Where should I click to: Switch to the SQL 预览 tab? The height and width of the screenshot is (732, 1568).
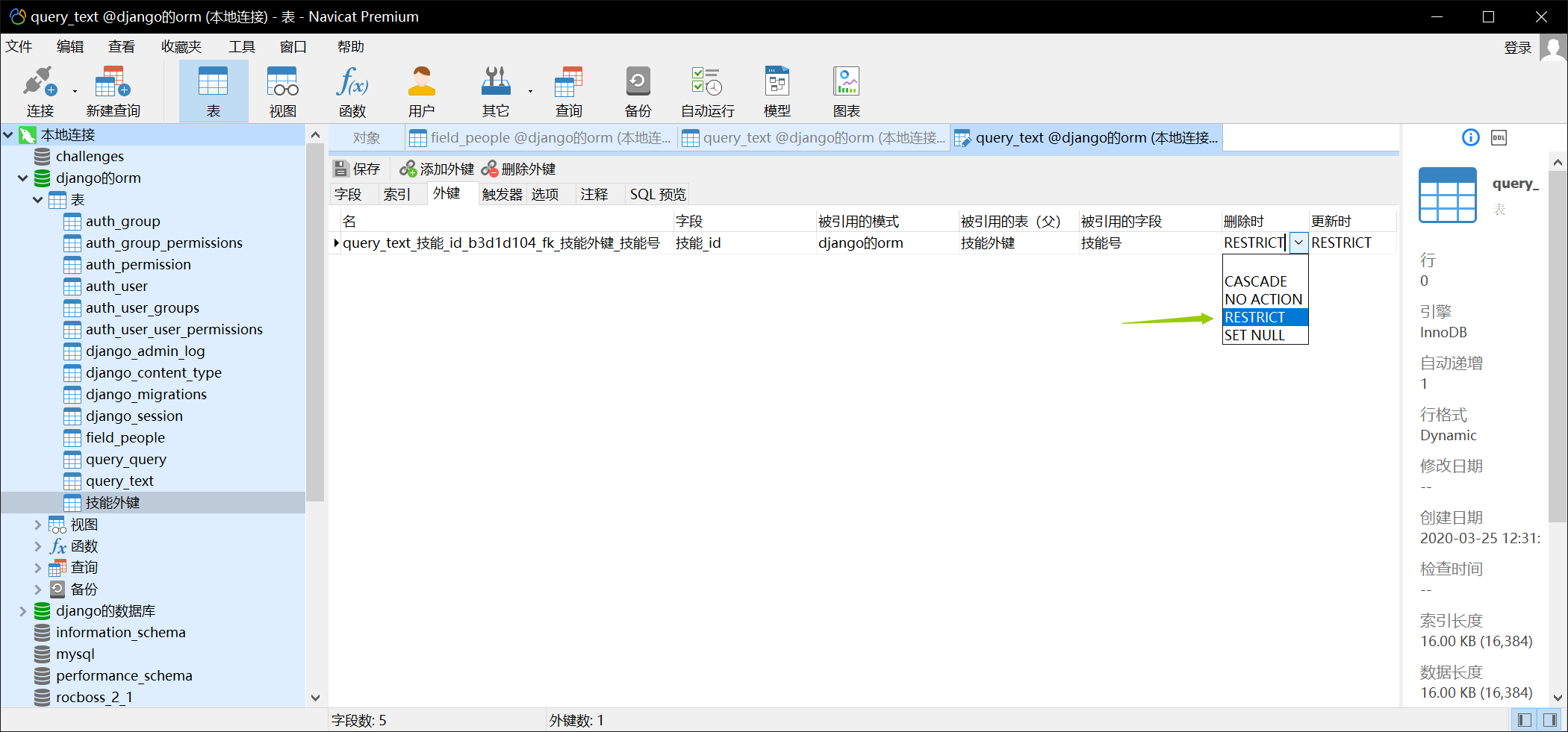point(658,194)
